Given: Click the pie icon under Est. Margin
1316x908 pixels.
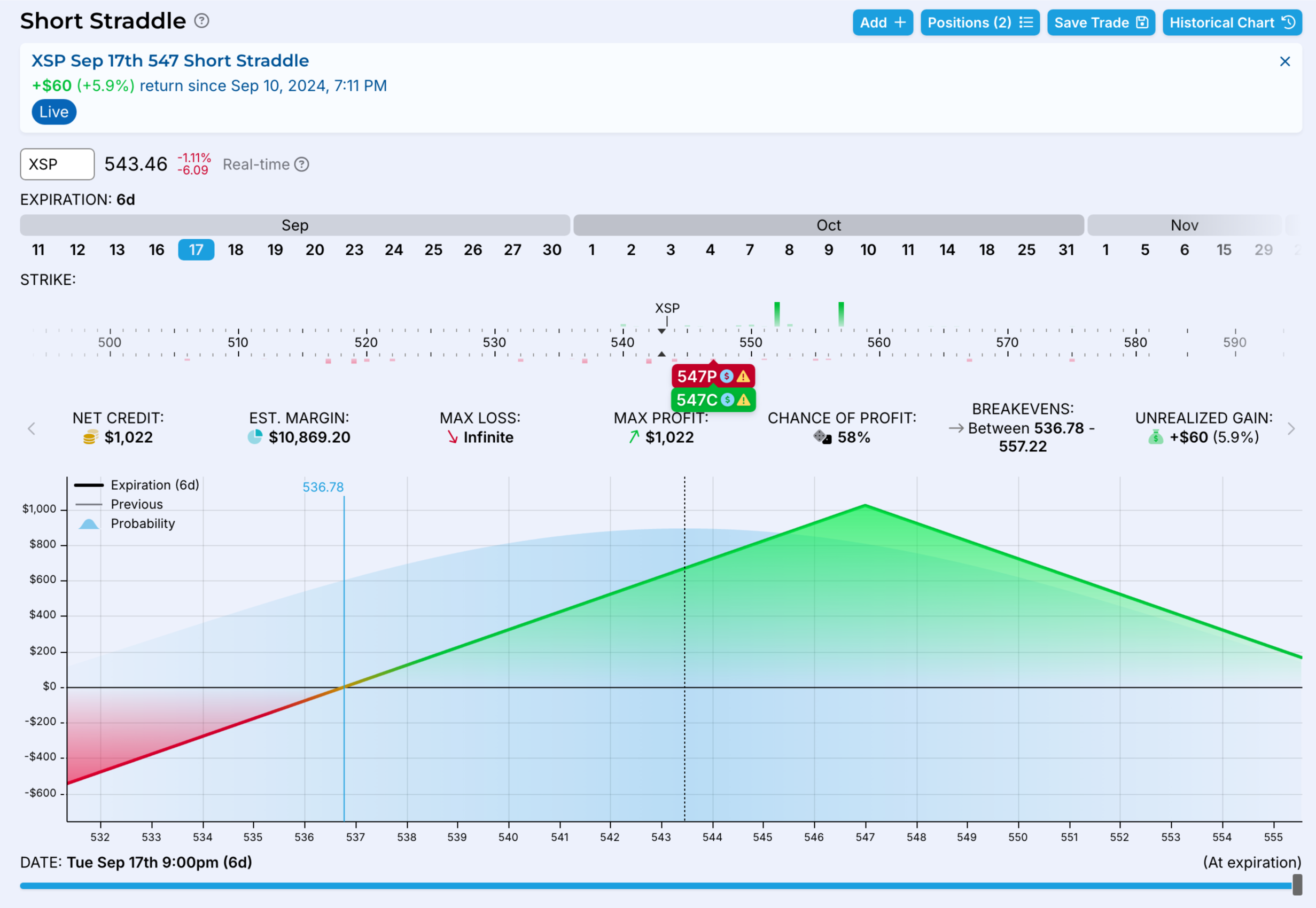Looking at the screenshot, I should point(255,437).
